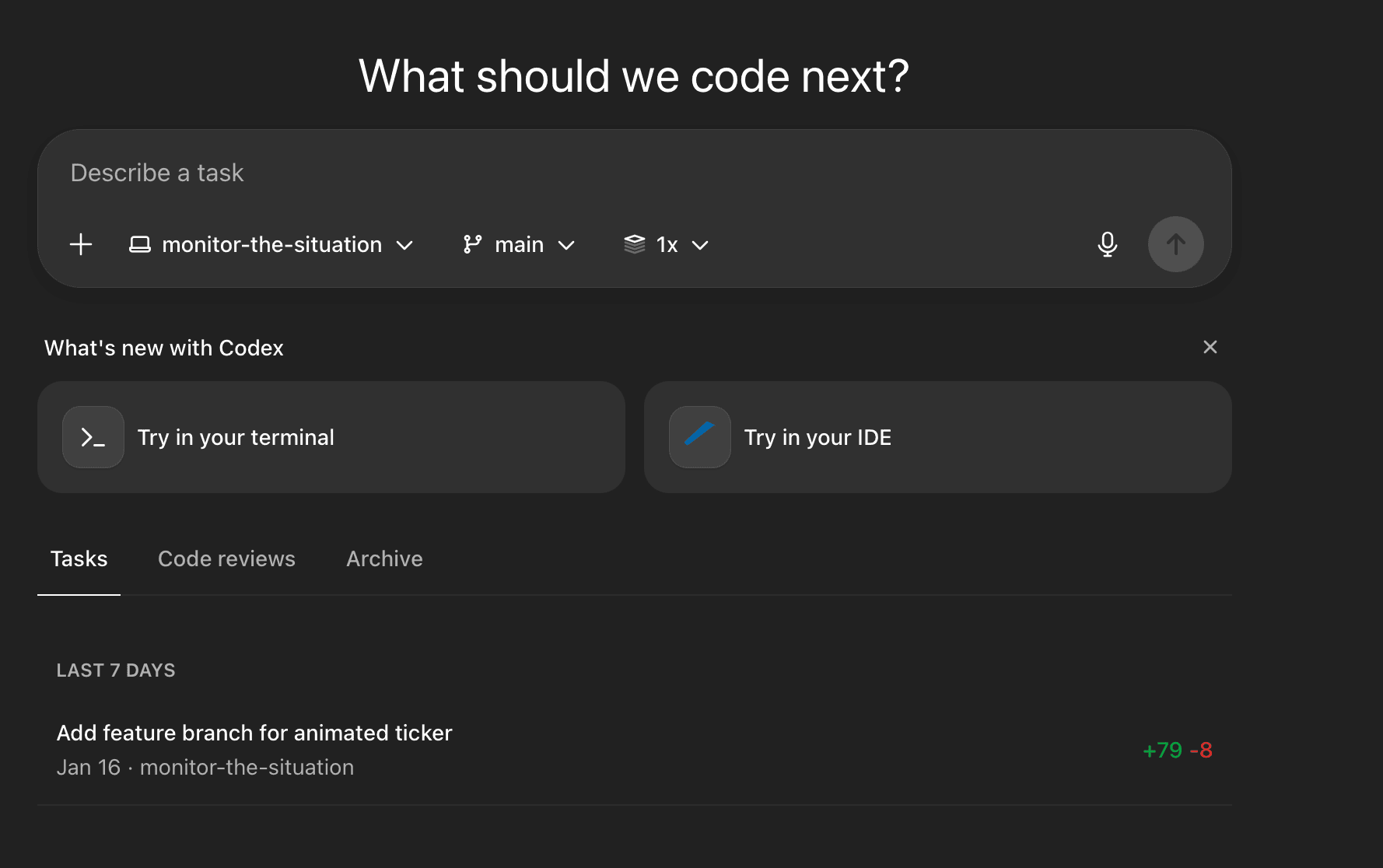Click the laptop icon beside monitor-the-situation
Screen dimensions: 1383x868
click(140, 244)
